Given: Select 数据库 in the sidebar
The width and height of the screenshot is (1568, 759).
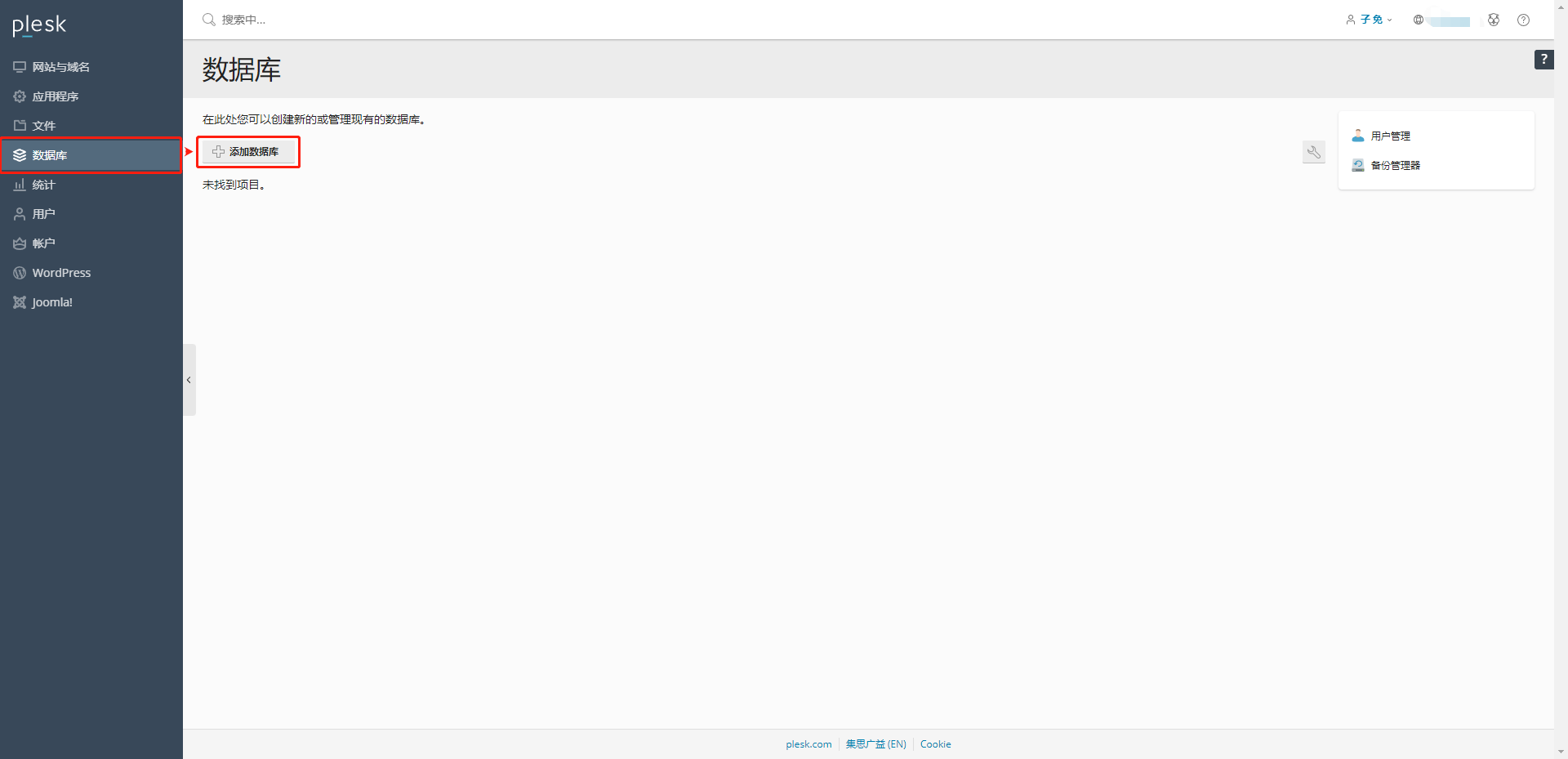Looking at the screenshot, I should tap(91, 155).
